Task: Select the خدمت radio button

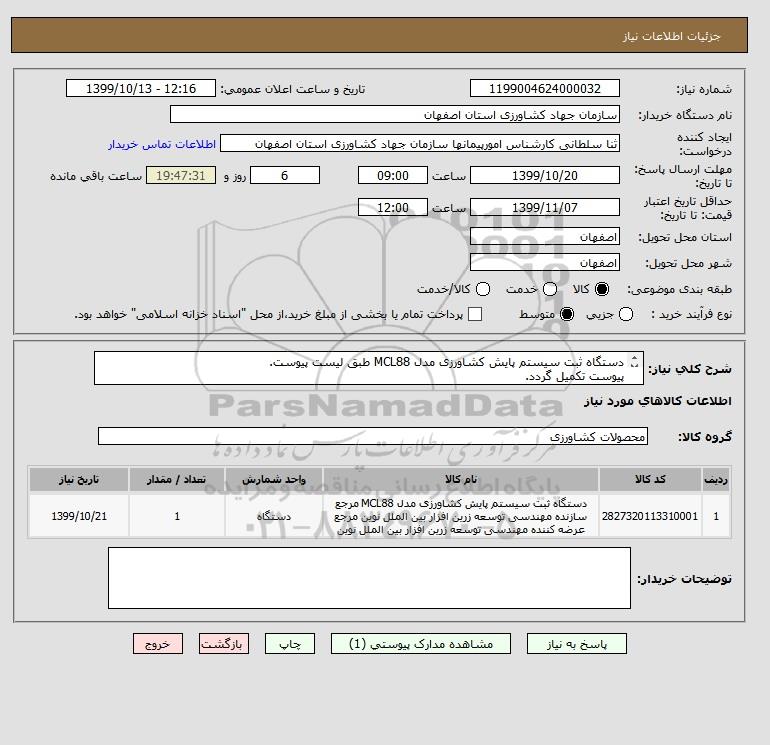Action: tap(550, 289)
